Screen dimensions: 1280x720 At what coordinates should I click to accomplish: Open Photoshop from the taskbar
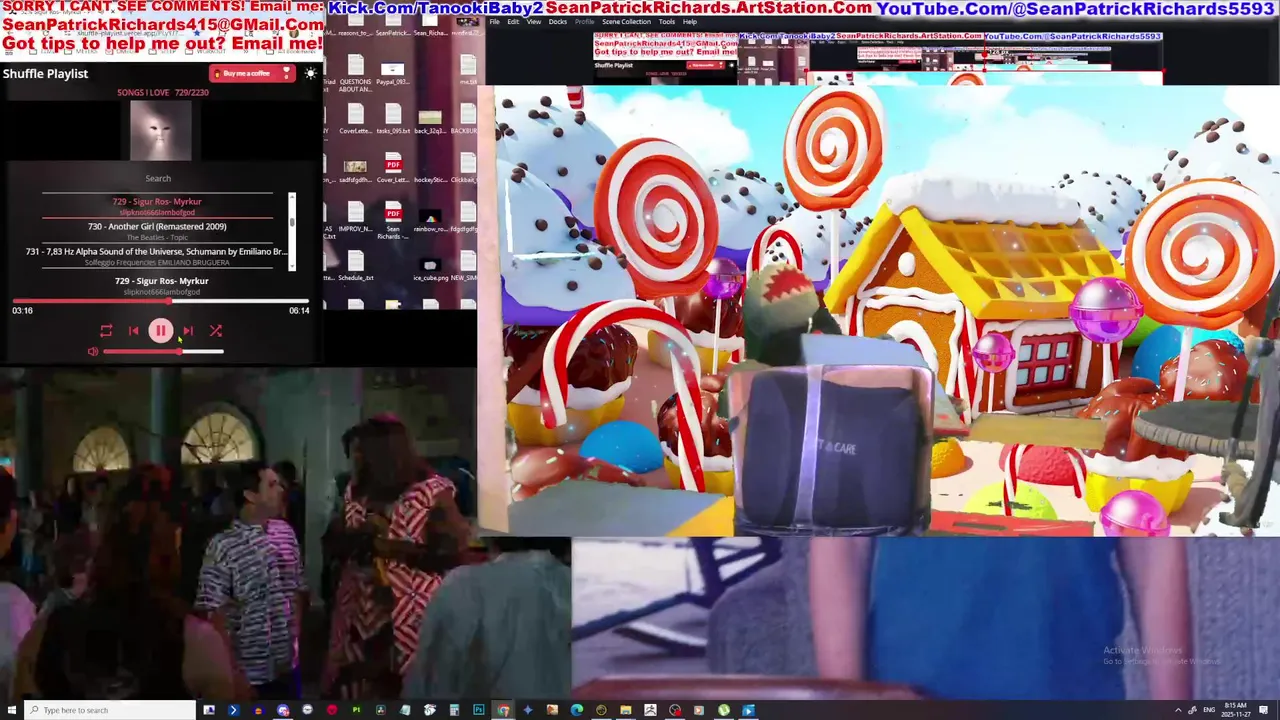point(479,710)
